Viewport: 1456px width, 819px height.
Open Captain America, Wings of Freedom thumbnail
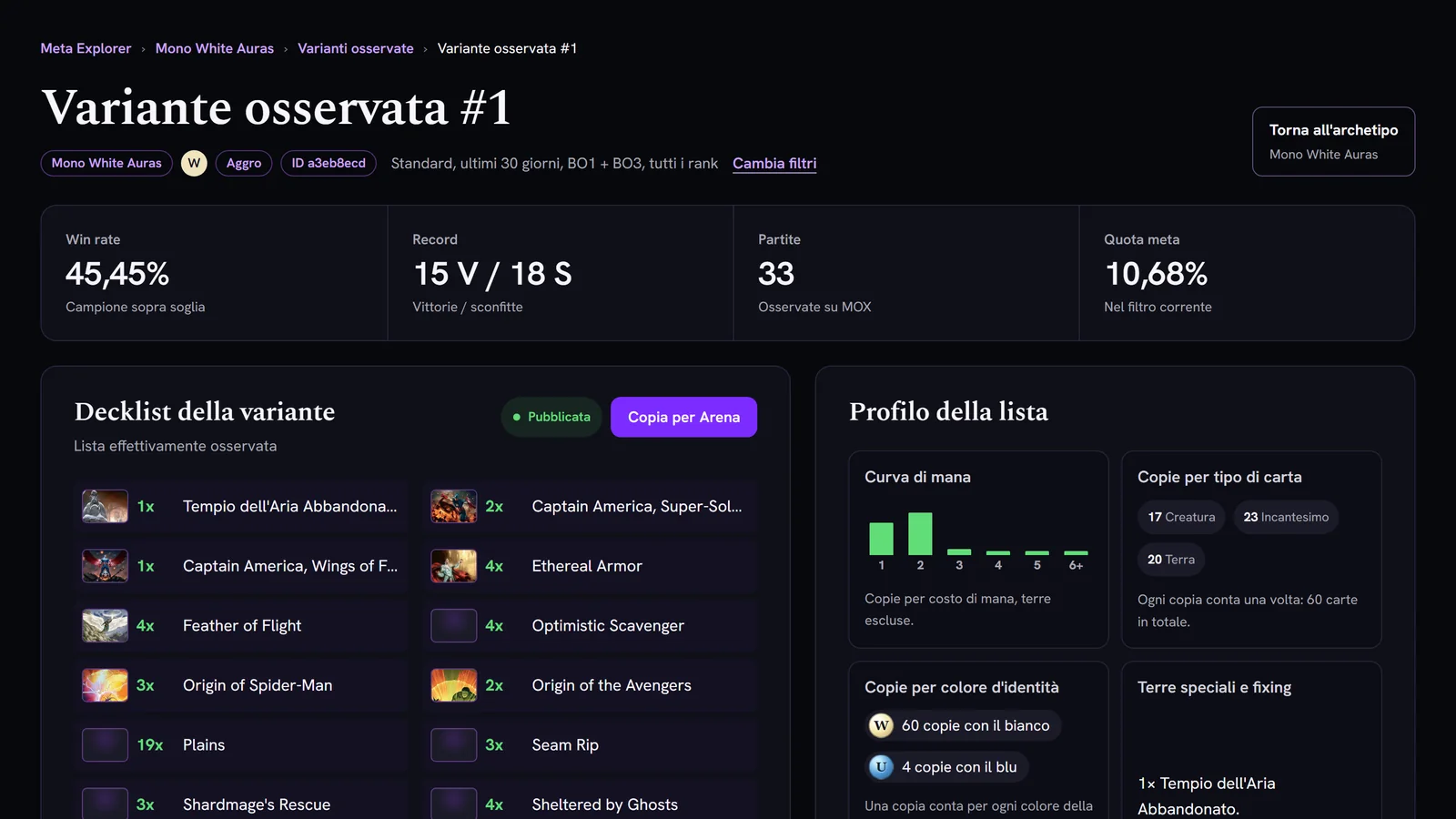105,566
